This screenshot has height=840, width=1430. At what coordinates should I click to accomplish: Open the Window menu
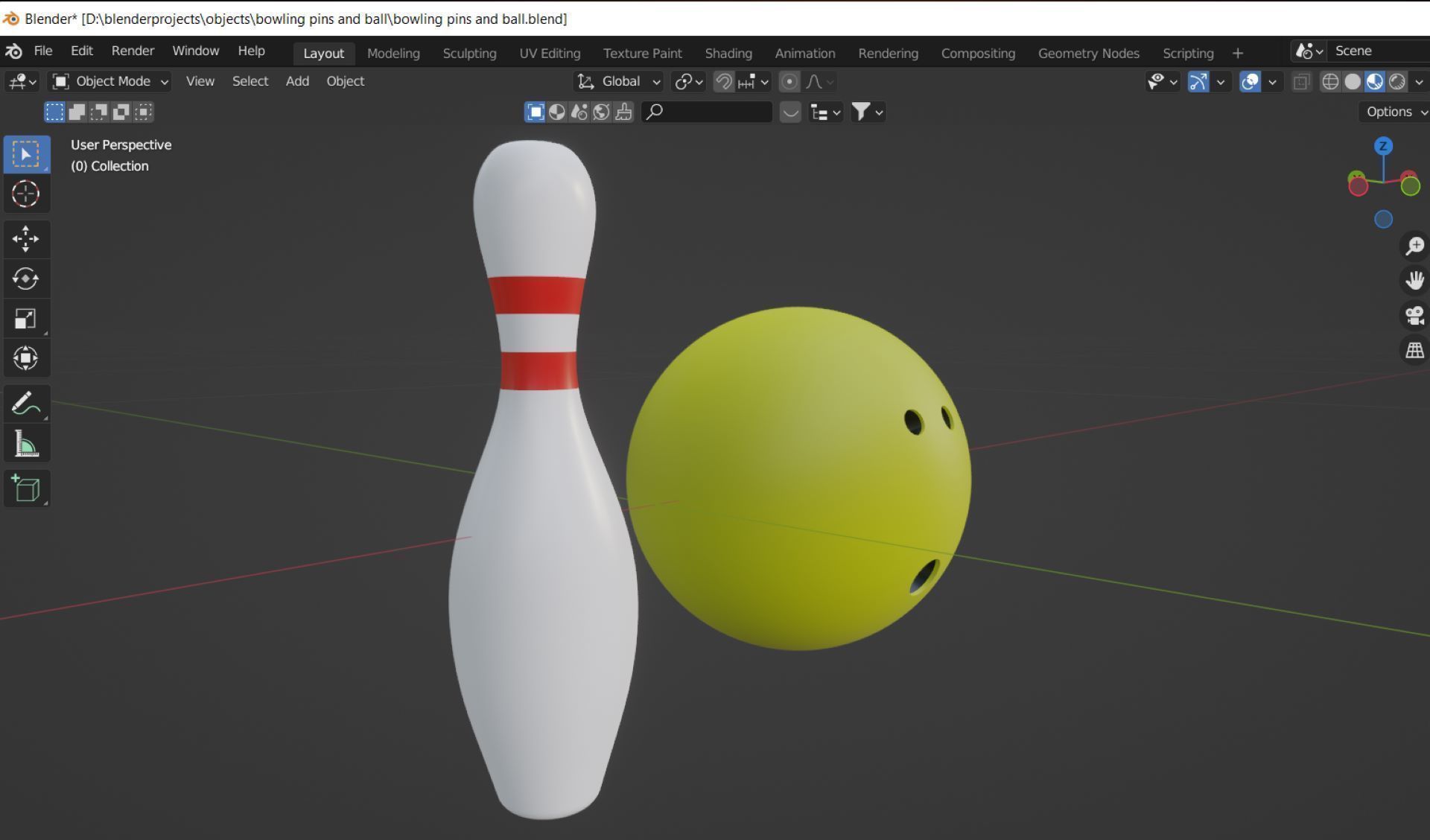tap(195, 51)
